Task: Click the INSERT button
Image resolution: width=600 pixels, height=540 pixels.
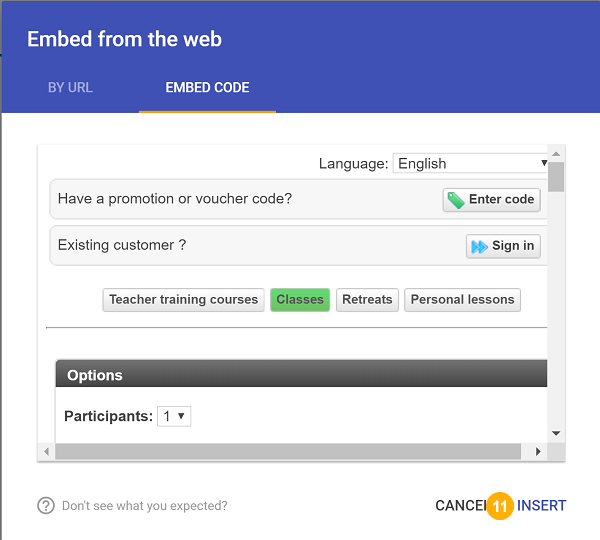Action: (541, 506)
